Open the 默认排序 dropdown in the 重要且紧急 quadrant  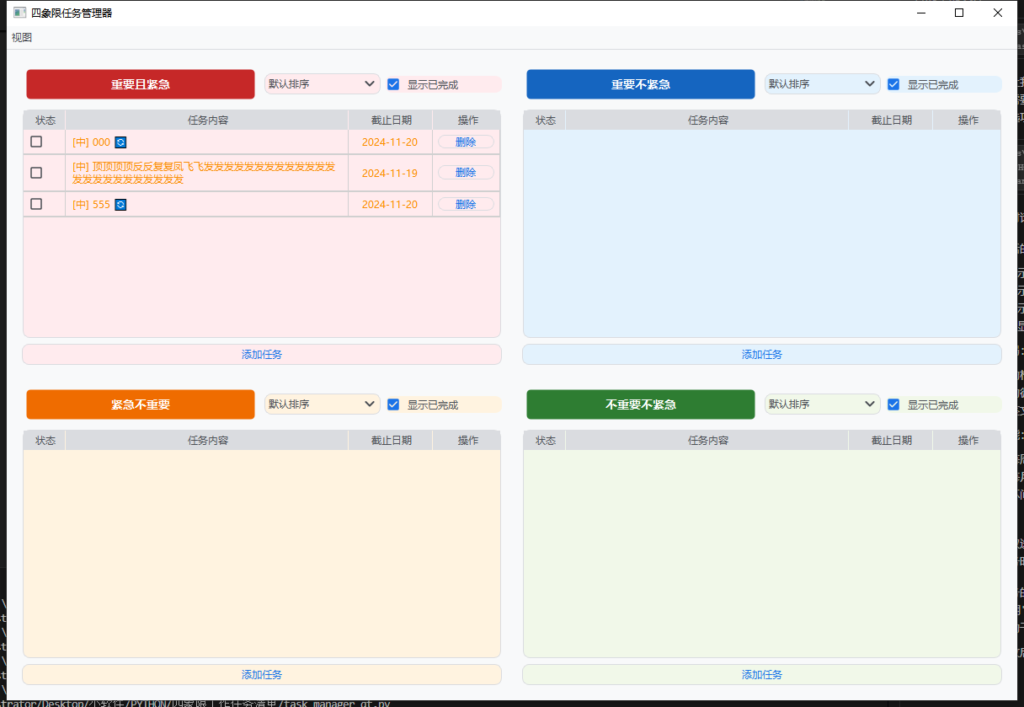[x=322, y=84]
